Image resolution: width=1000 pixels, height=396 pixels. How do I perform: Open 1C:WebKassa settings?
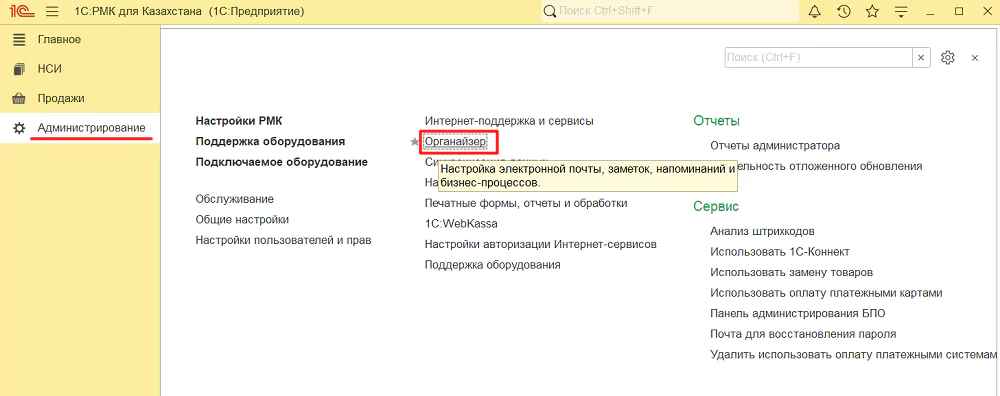point(461,224)
